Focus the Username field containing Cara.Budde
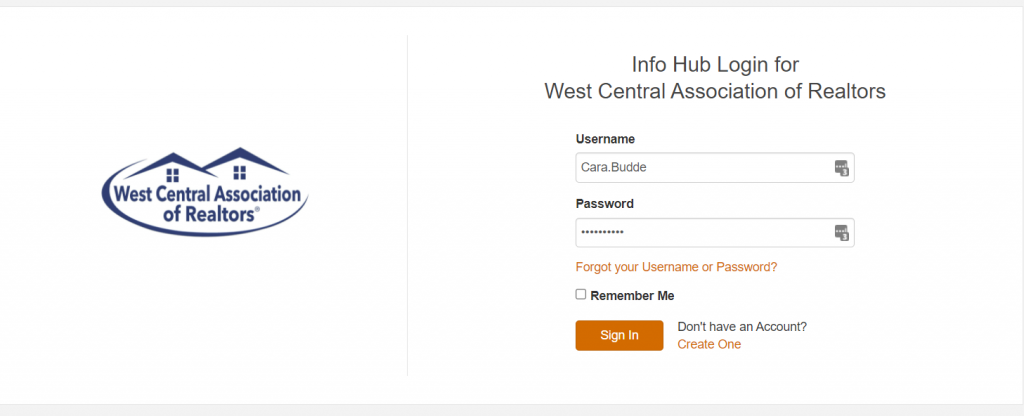 point(714,168)
